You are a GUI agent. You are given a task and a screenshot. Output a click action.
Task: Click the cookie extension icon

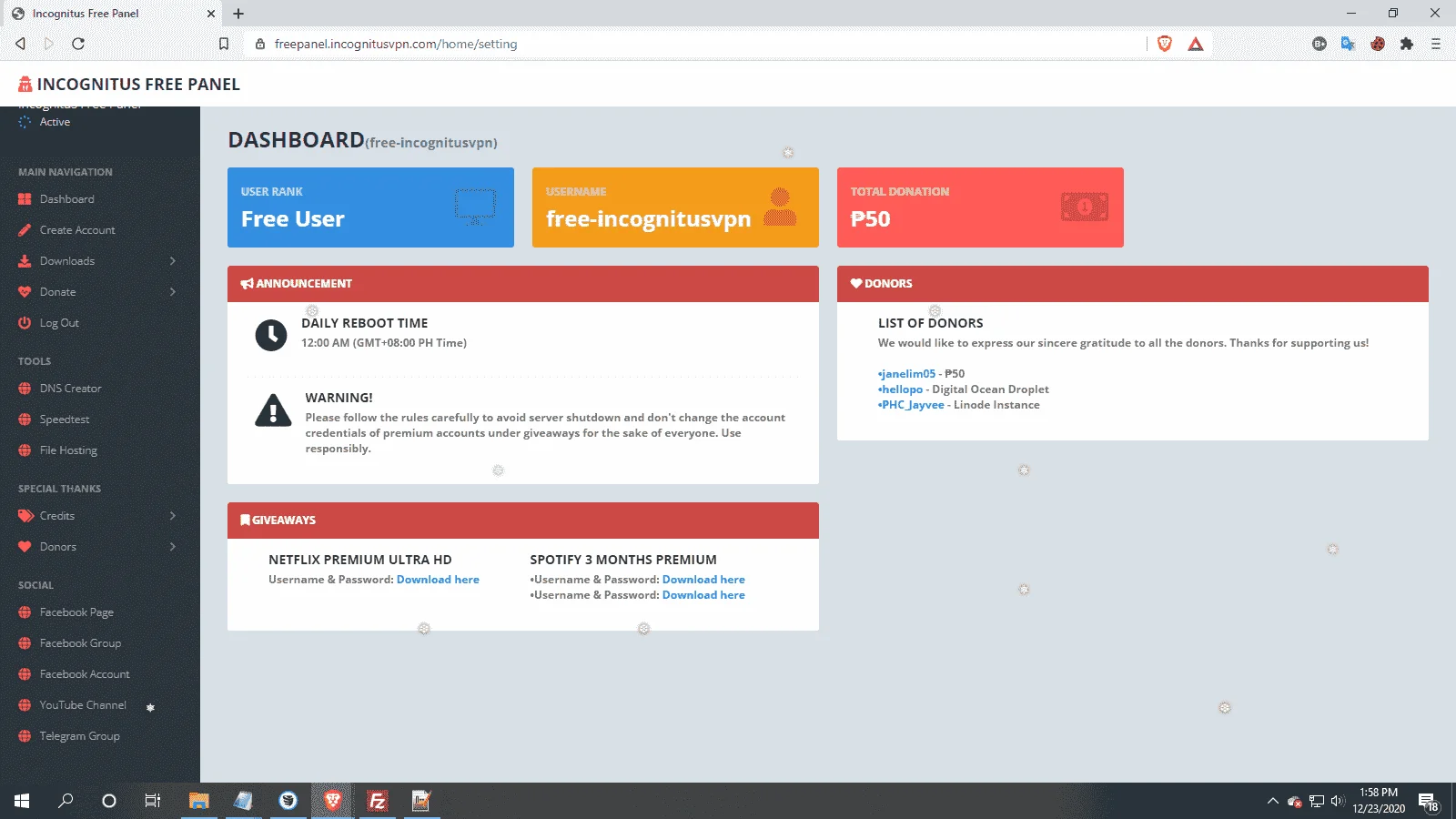point(1378,44)
